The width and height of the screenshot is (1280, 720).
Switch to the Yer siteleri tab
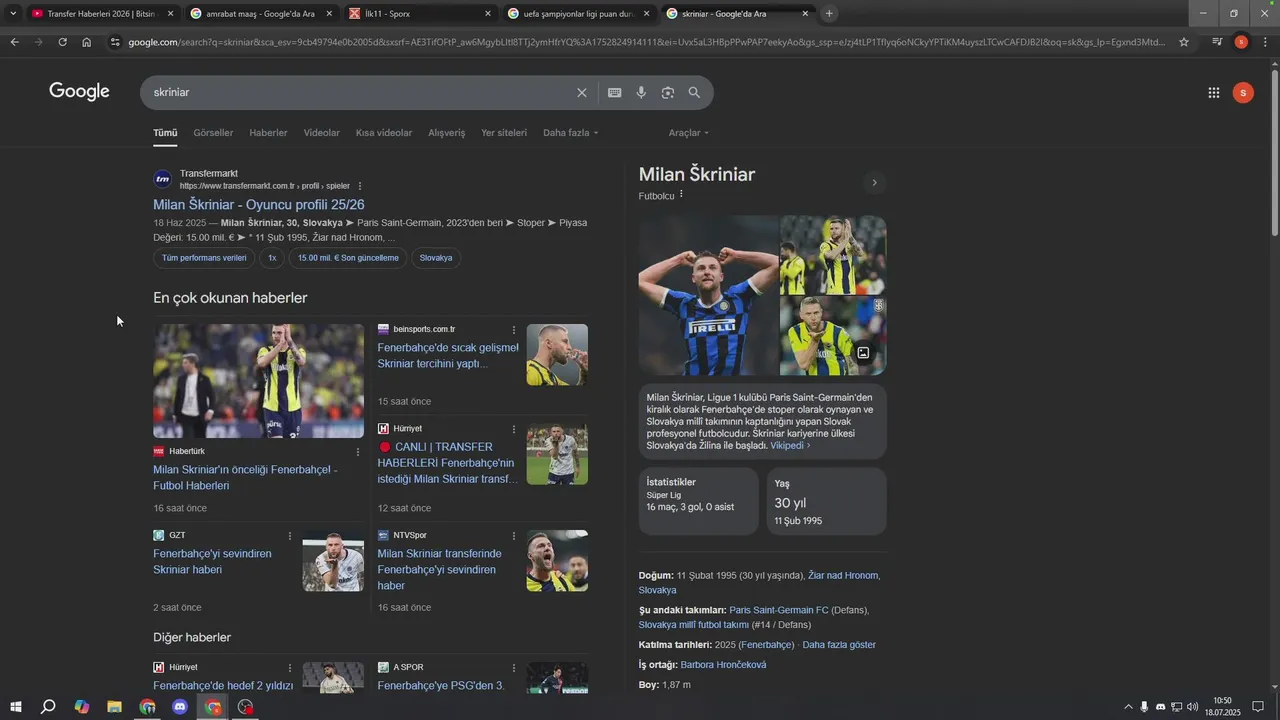click(504, 133)
